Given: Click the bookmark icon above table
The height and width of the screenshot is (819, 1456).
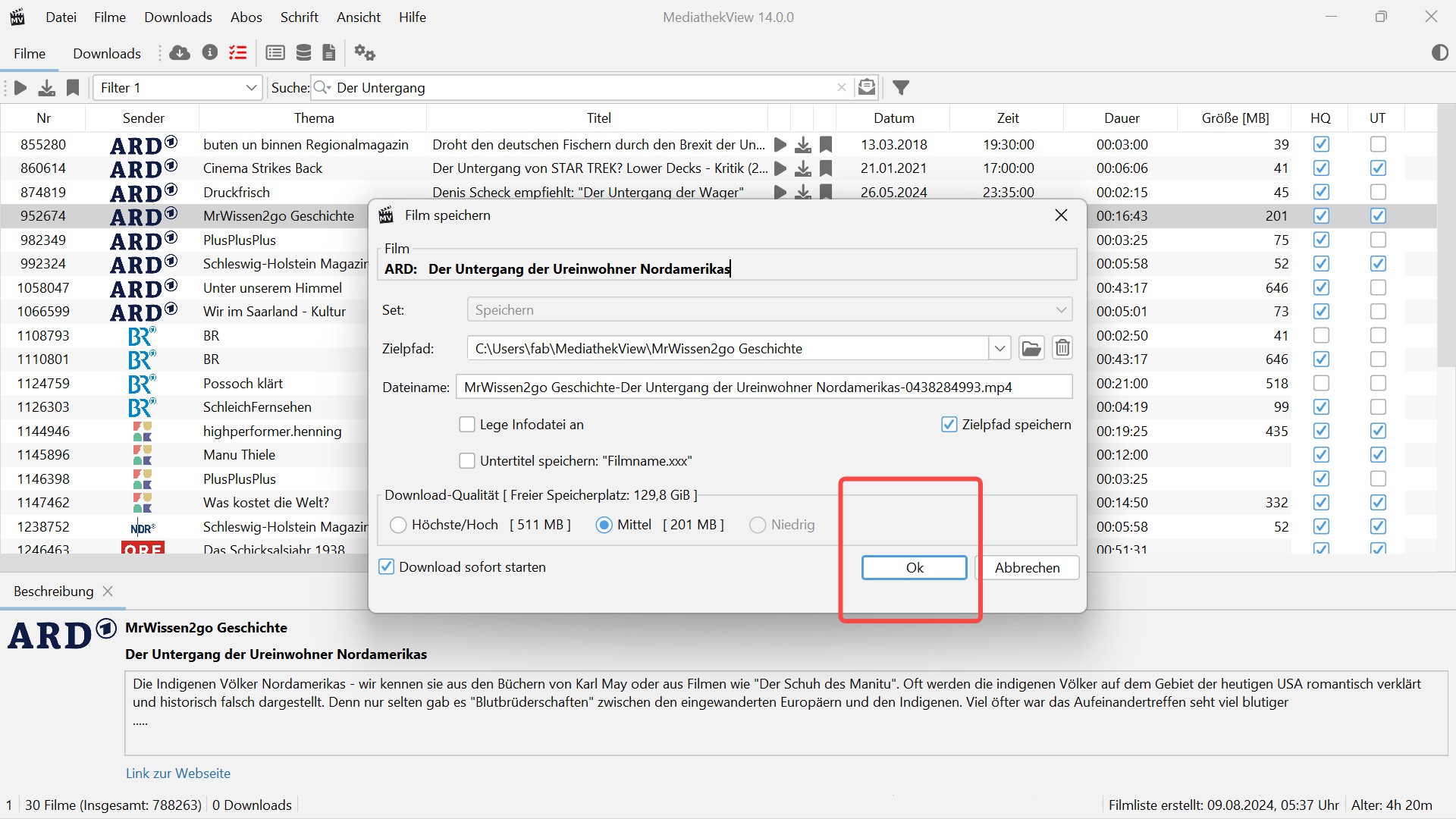Looking at the screenshot, I should [73, 88].
